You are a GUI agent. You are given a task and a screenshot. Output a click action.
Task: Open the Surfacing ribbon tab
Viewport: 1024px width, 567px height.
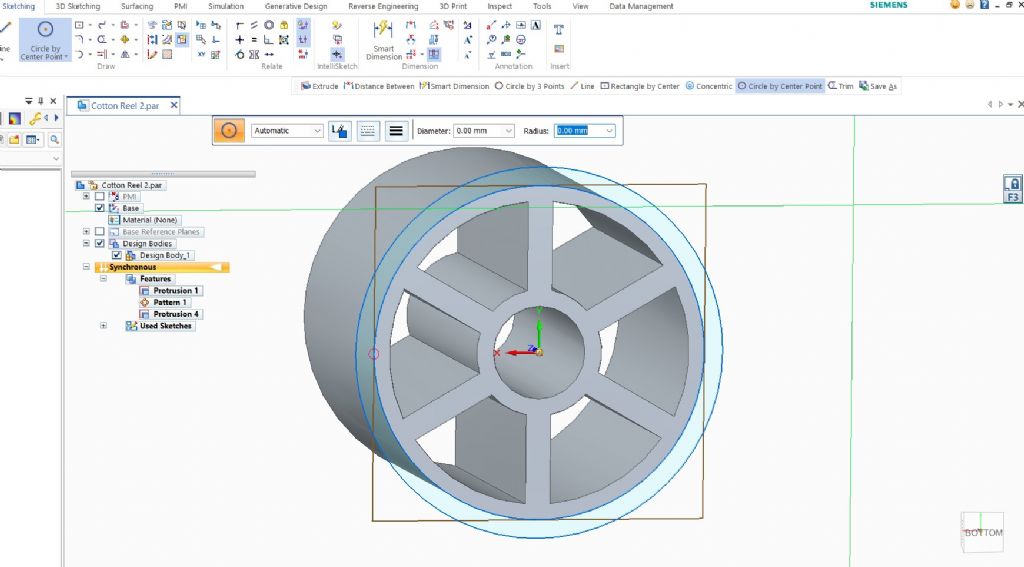pos(137,6)
